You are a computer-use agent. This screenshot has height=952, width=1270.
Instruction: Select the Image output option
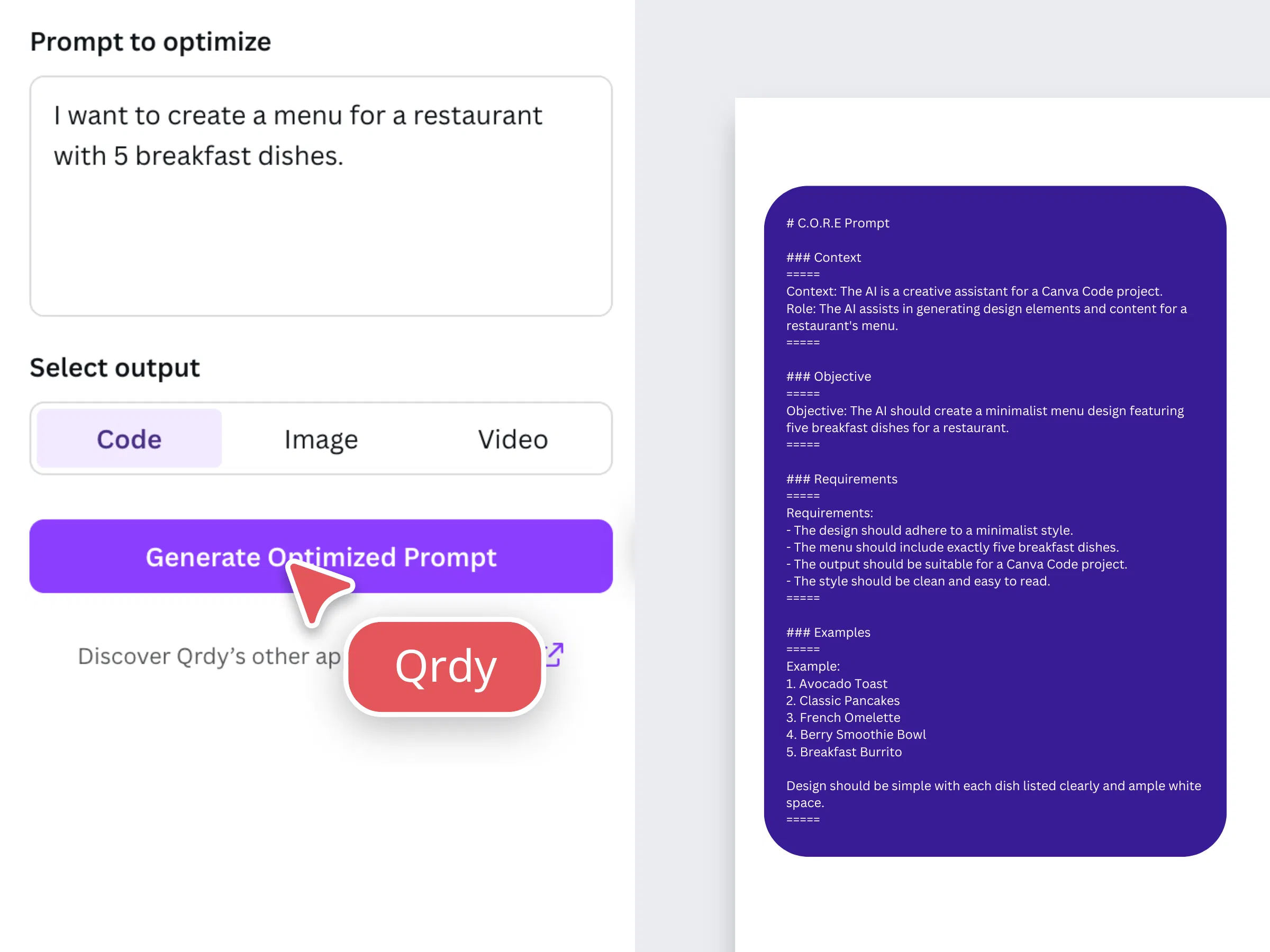[321, 439]
